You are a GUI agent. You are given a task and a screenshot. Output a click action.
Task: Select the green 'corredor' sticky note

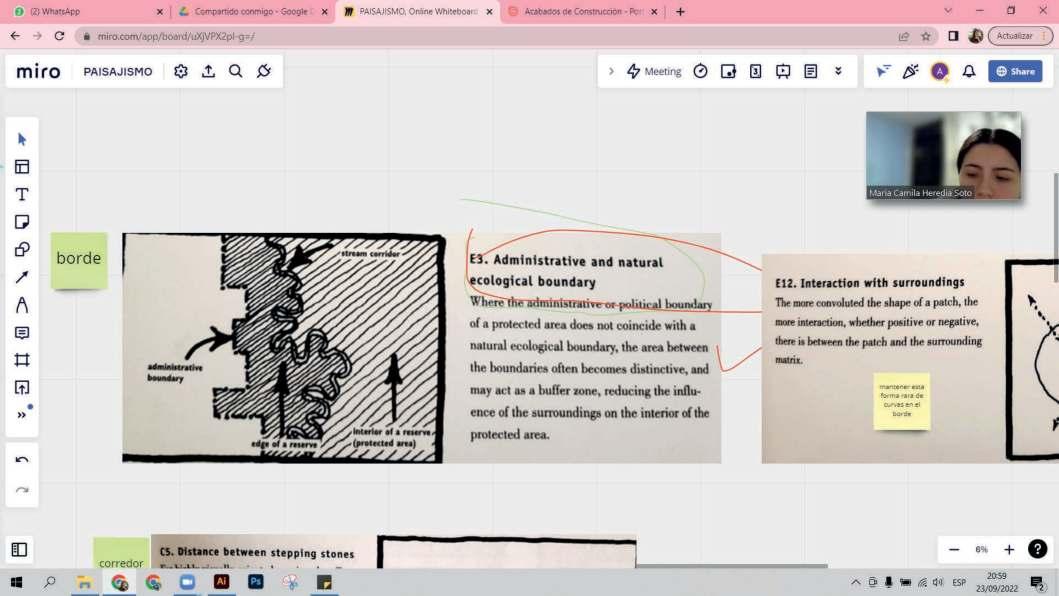[121, 554]
